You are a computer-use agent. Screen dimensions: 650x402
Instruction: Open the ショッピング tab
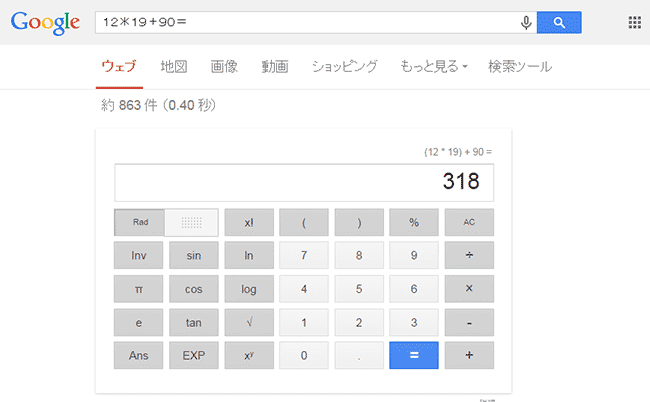[x=344, y=66]
